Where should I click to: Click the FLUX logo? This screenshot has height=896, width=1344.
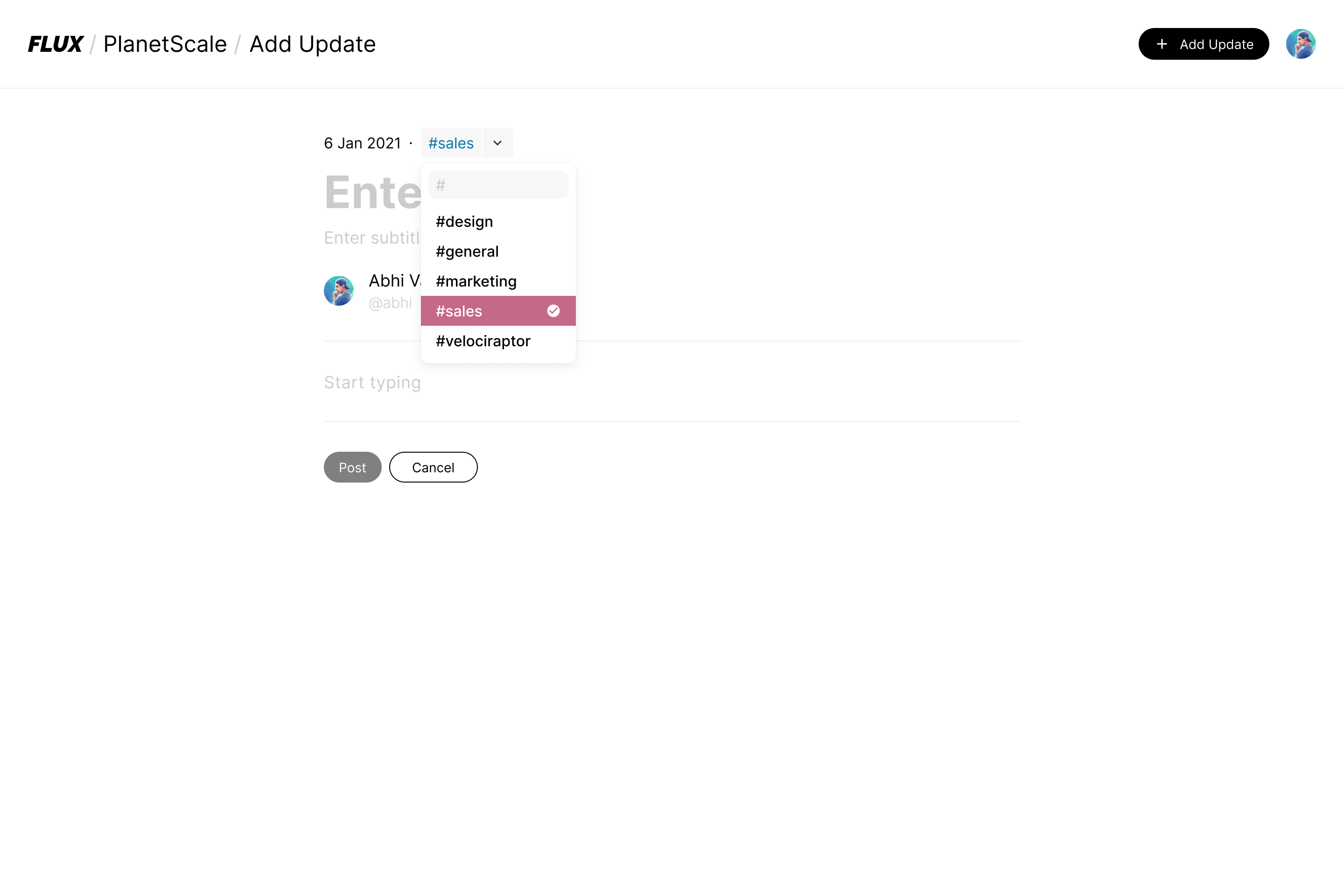[x=56, y=44]
